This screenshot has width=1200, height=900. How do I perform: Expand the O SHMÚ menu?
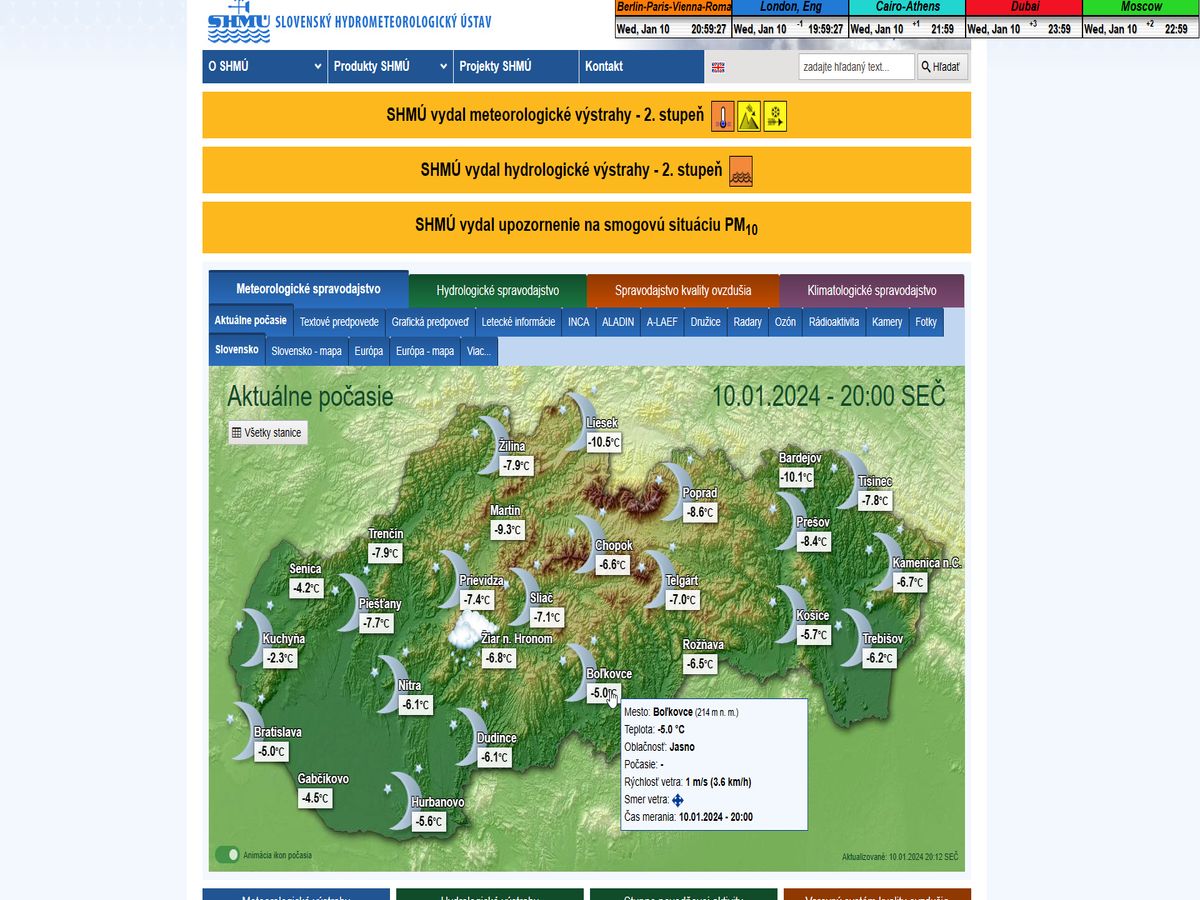264,67
